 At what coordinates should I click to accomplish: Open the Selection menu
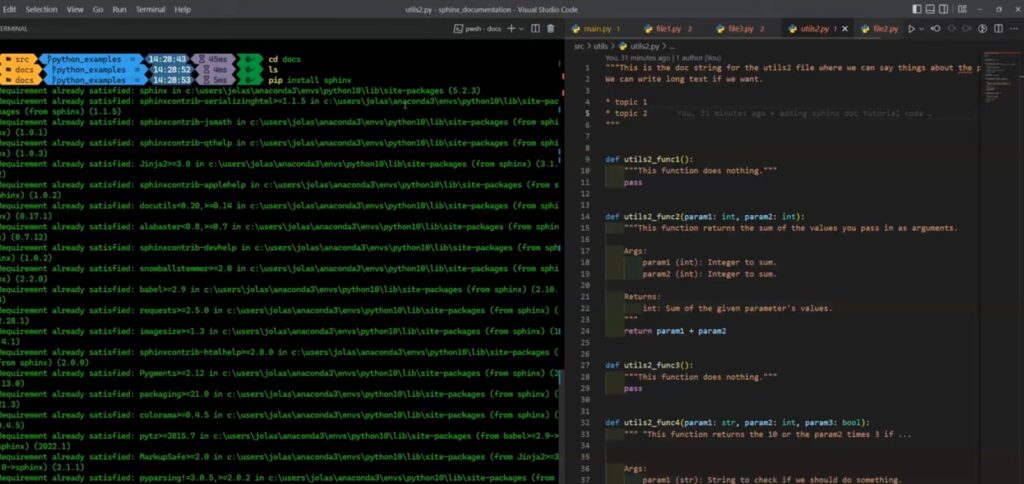pos(42,10)
